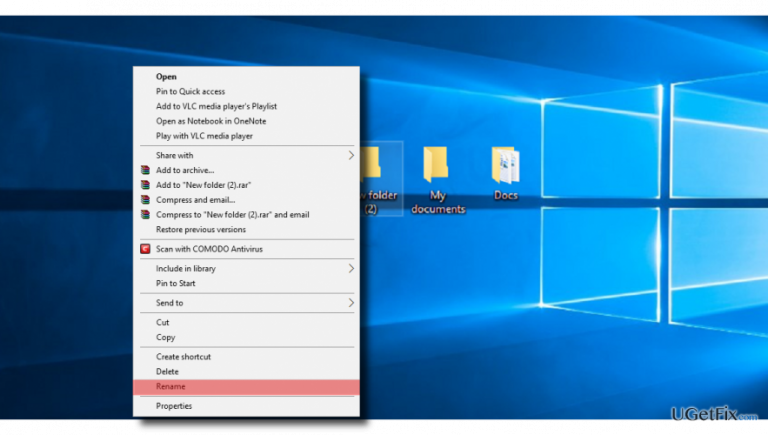The height and width of the screenshot is (435, 768).
Task: Select Scan with COMODO Antivirus
Action: (246, 249)
